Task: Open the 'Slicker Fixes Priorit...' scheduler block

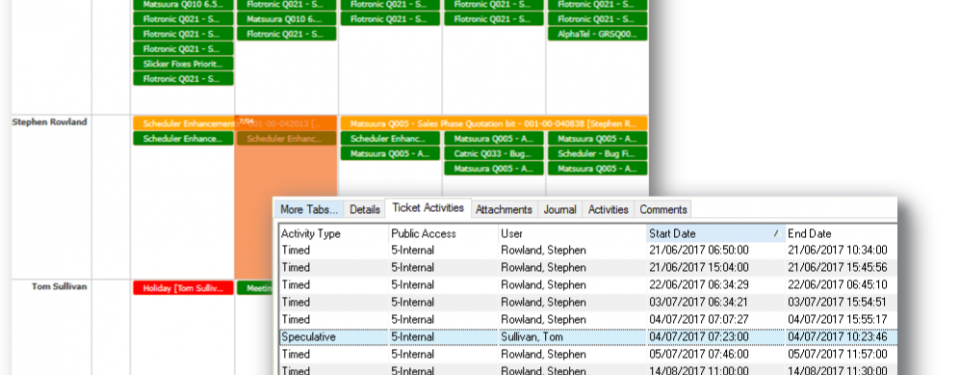Action: coord(183,64)
